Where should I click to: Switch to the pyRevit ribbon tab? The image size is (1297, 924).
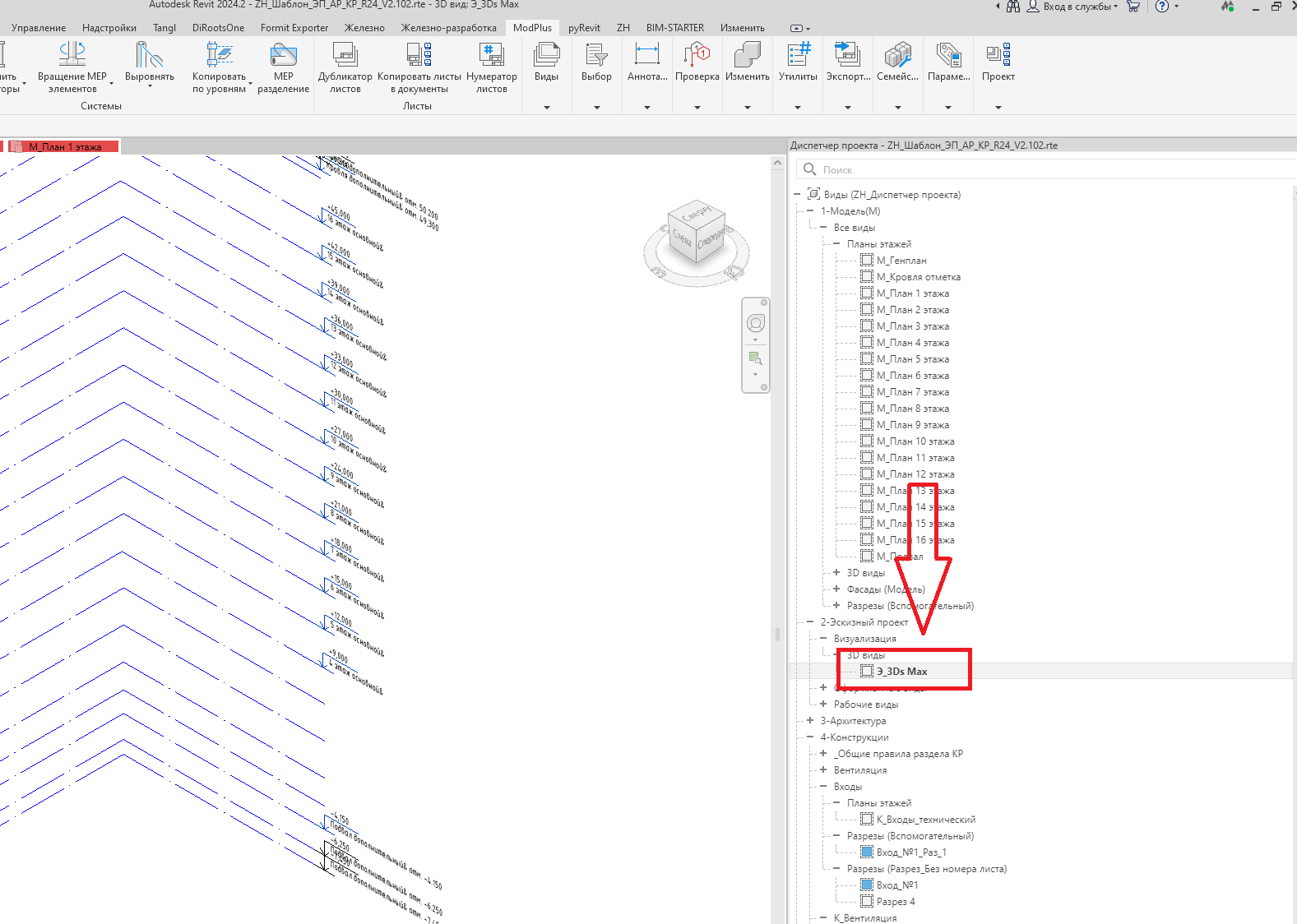584,28
